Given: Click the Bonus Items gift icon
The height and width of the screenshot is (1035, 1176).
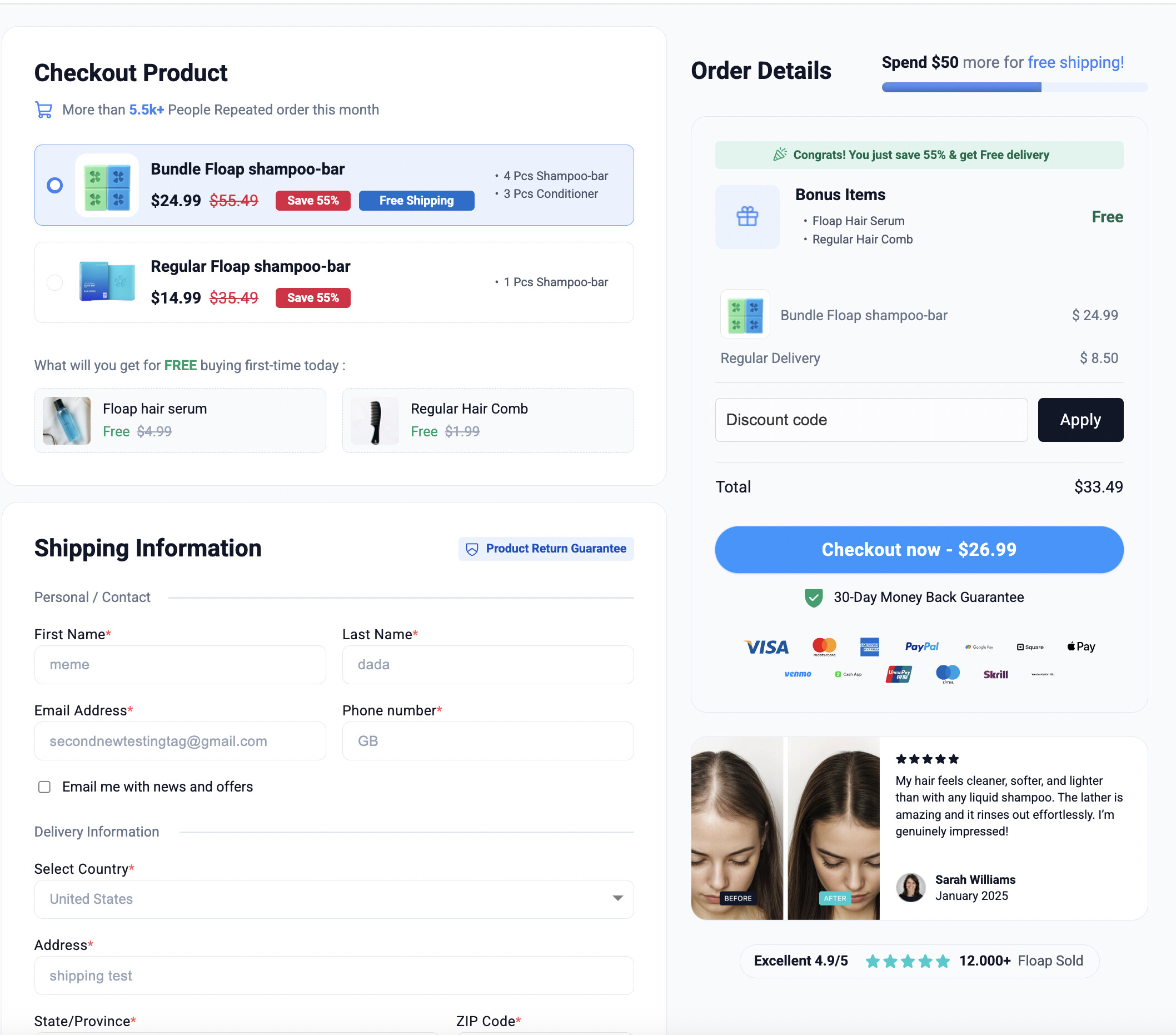Looking at the screenshot, I should [x=747, y=217].
